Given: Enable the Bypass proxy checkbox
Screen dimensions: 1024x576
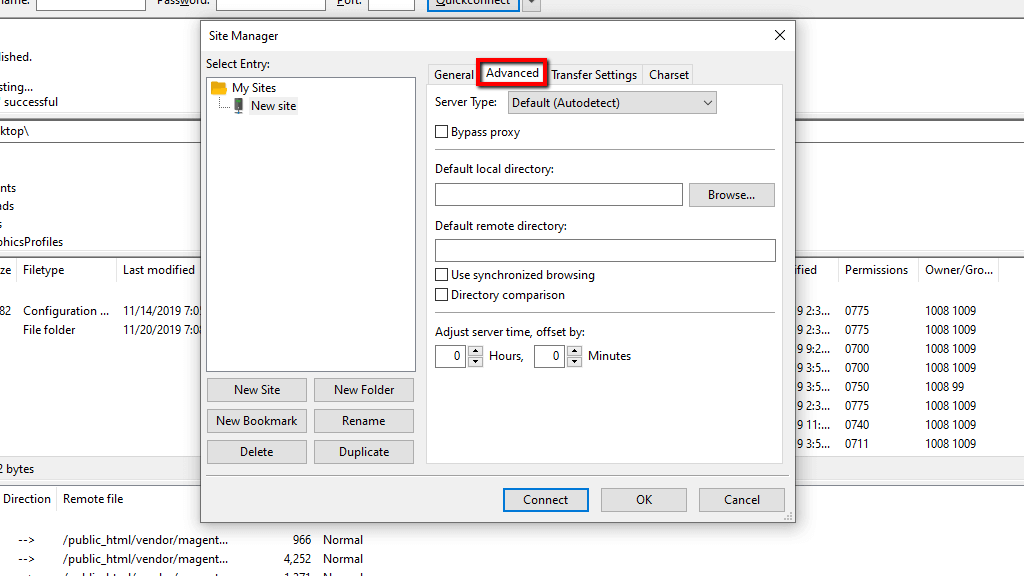Looking at the screenshot, I should pos(441,131).
